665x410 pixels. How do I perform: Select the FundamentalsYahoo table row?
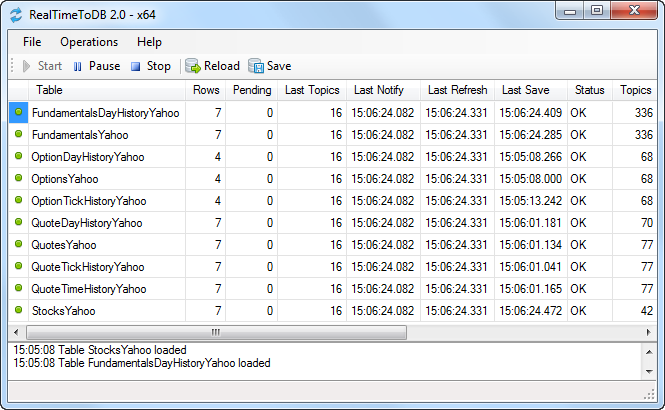pyautogui.click(x=80, y=135)
